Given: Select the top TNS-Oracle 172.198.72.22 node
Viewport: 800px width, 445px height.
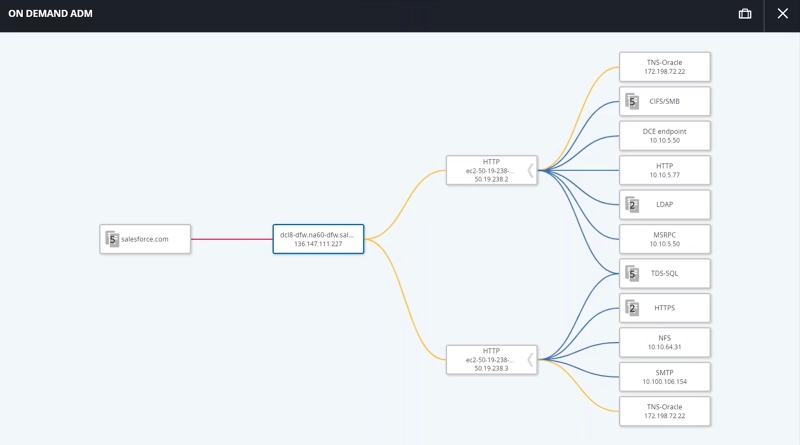Looking at the screenshot, I should 664,67.
